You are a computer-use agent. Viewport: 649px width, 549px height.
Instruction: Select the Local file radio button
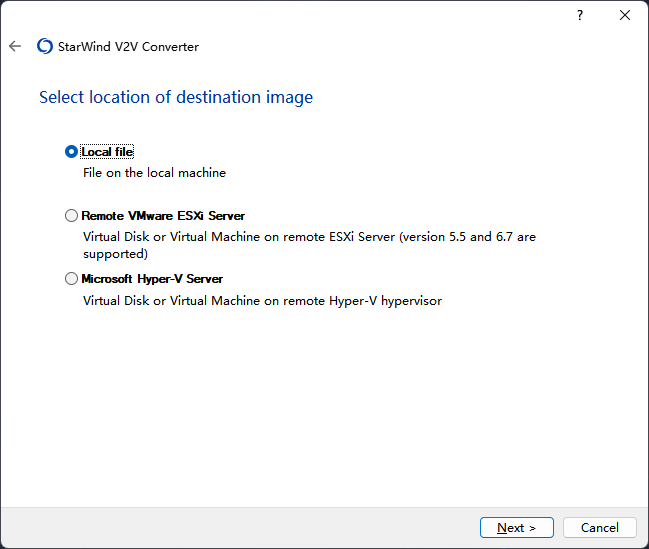71,152
